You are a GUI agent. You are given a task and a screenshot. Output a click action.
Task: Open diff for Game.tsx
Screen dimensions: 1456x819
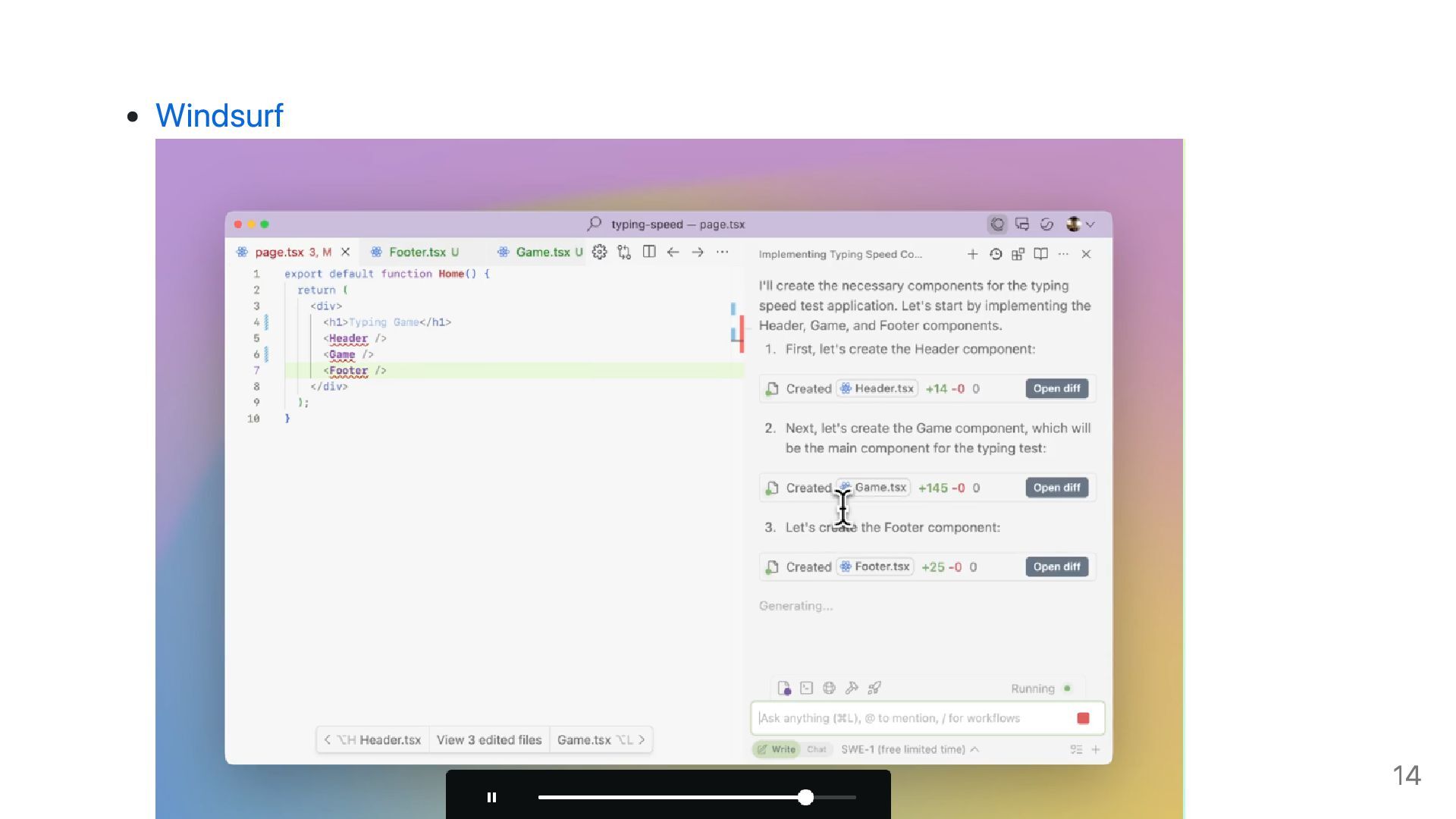tap(1056, 488)
